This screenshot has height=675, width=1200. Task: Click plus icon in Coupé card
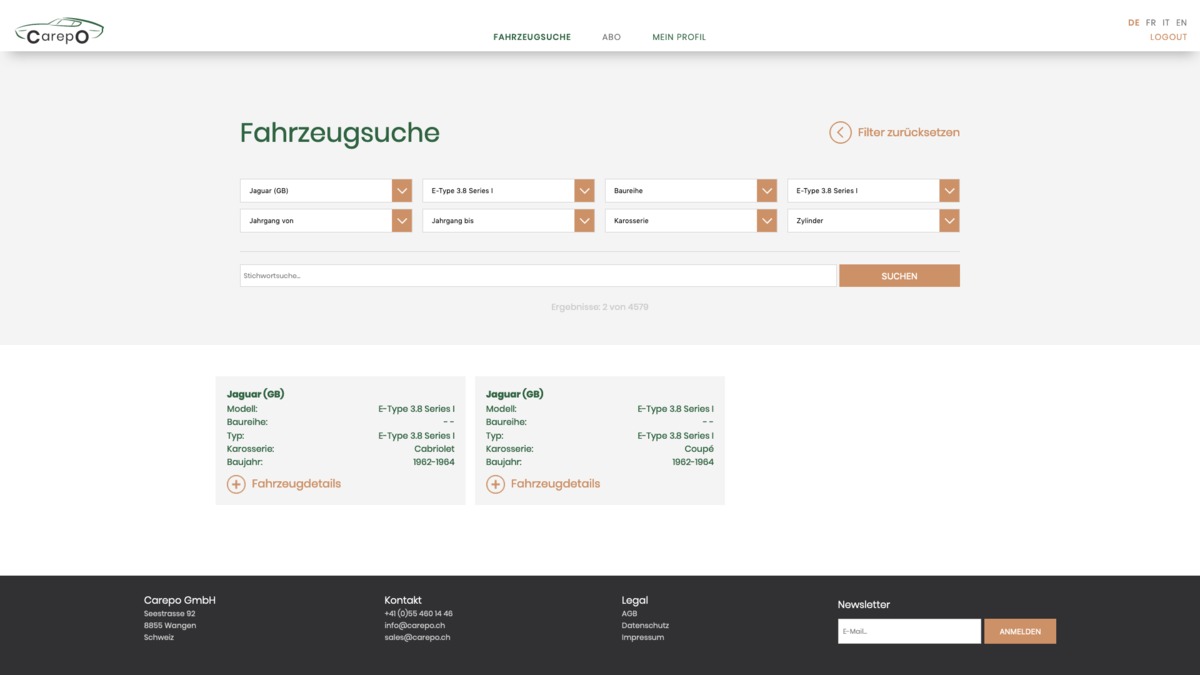[x=495, y=484]
